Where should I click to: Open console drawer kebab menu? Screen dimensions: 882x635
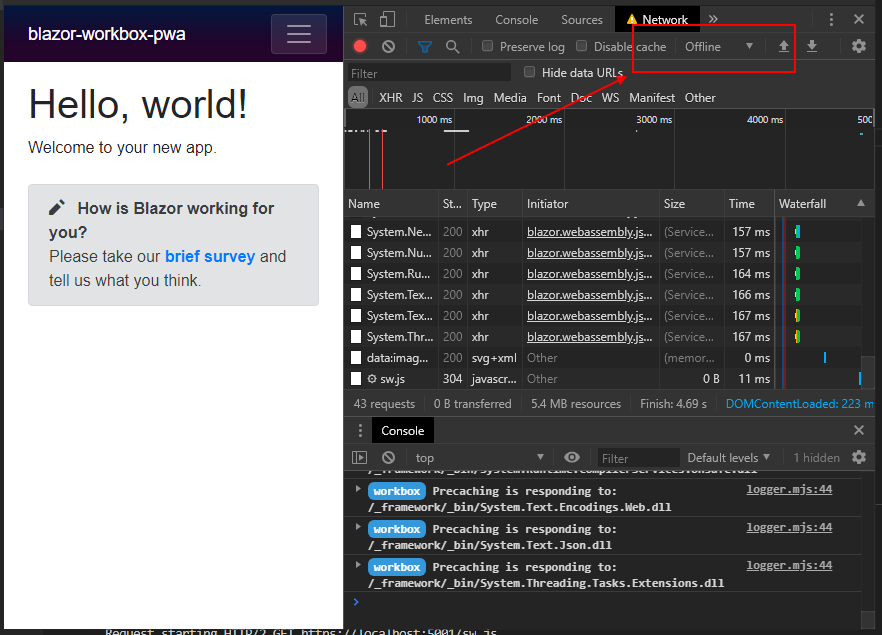[361, 431]
